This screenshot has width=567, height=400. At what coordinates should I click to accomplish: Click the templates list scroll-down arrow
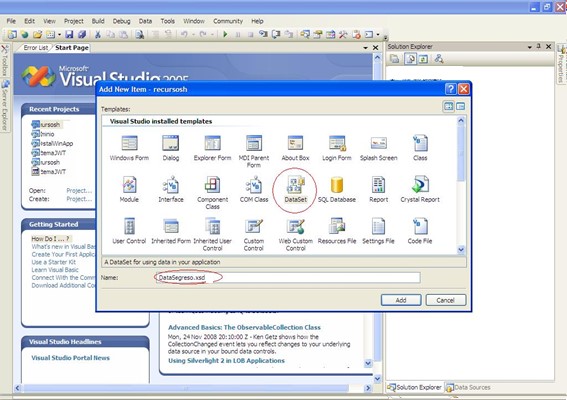(461, 249)
